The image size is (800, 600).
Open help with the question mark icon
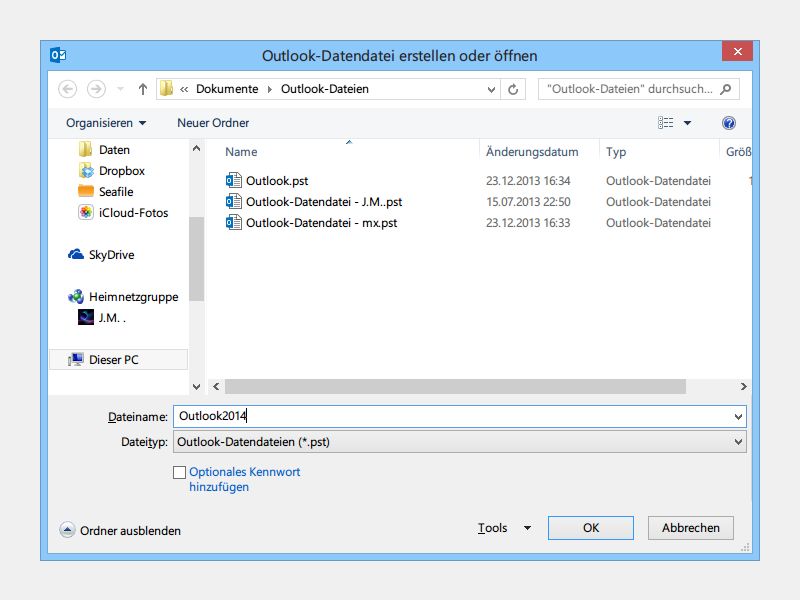729,123
